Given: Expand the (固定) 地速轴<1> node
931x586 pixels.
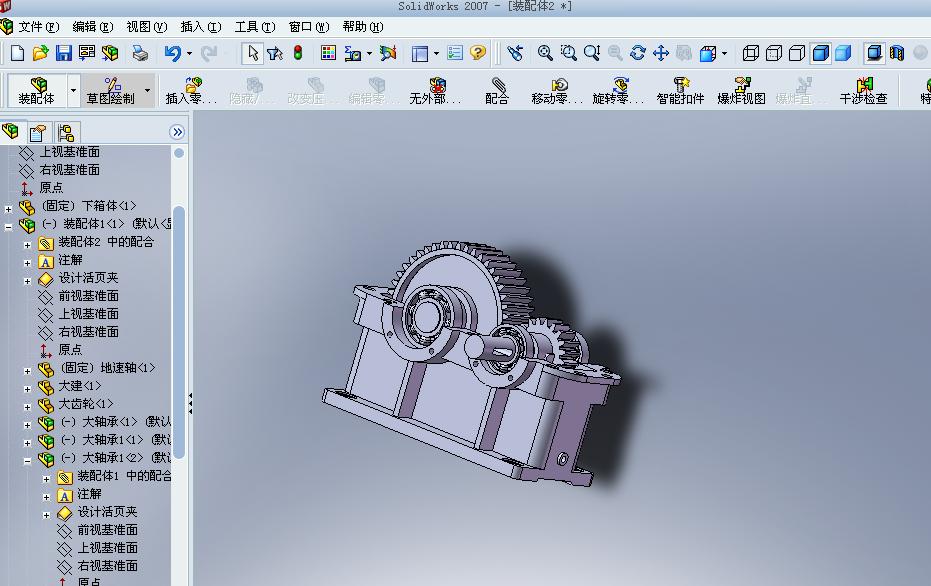Looking at the screenshot, I should 27,371.
